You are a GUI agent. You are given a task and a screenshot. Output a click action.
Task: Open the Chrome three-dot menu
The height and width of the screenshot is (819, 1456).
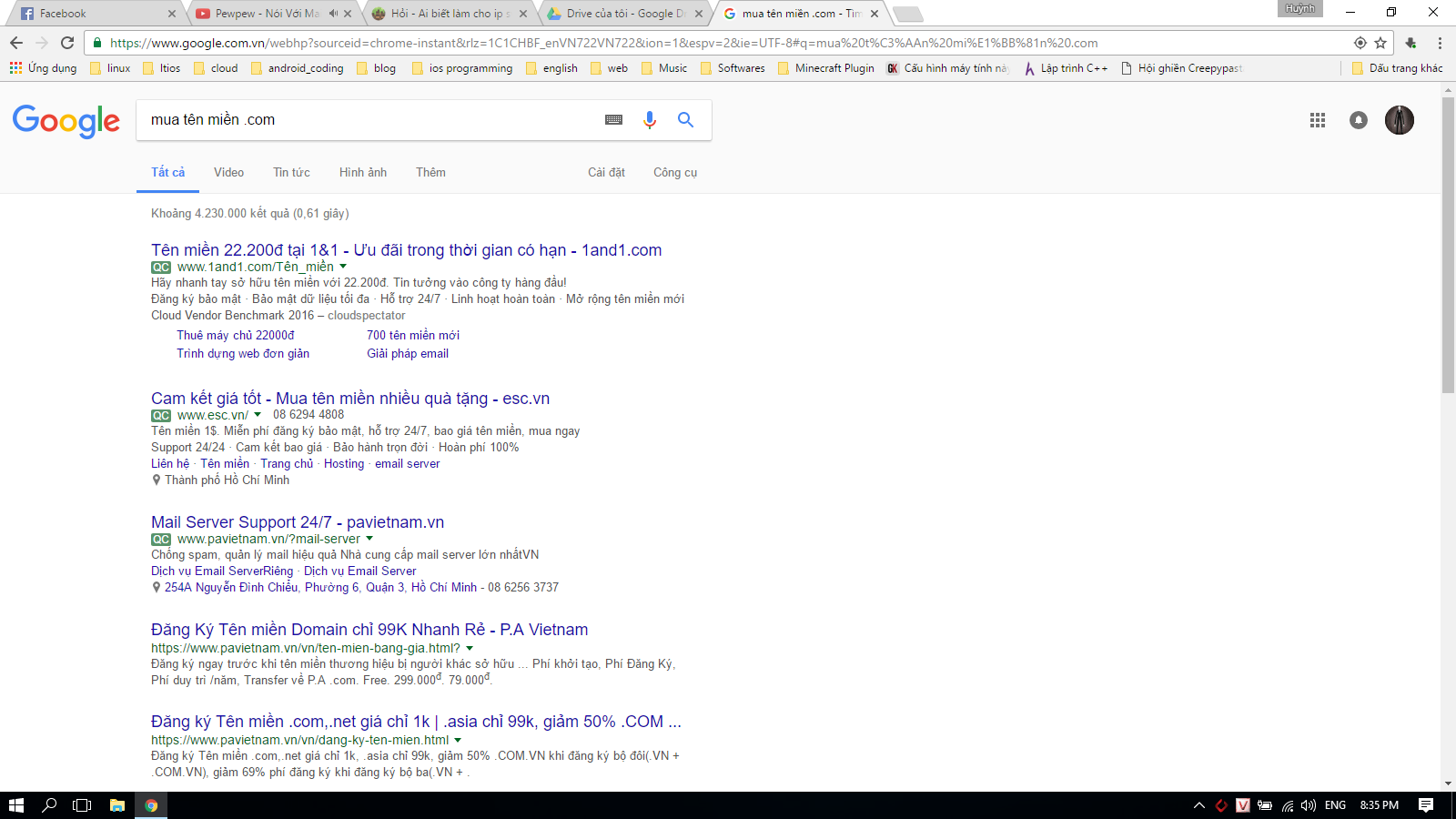pos(1440,43)
